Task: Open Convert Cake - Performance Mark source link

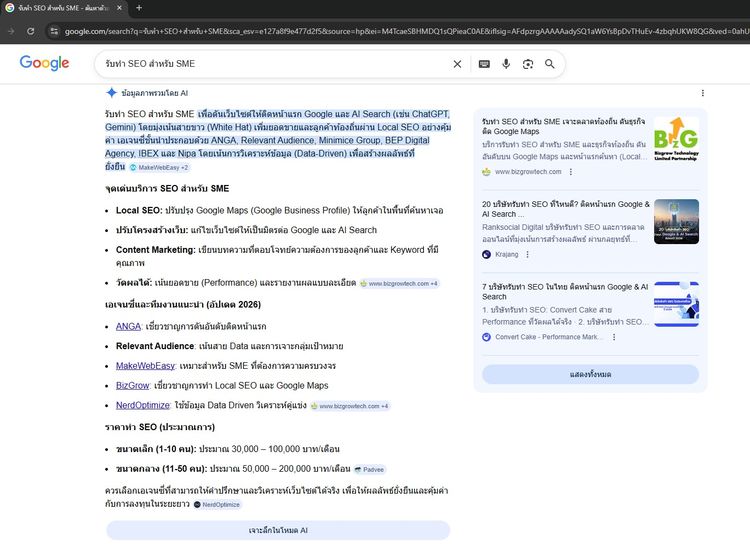Action: point(547,337)
